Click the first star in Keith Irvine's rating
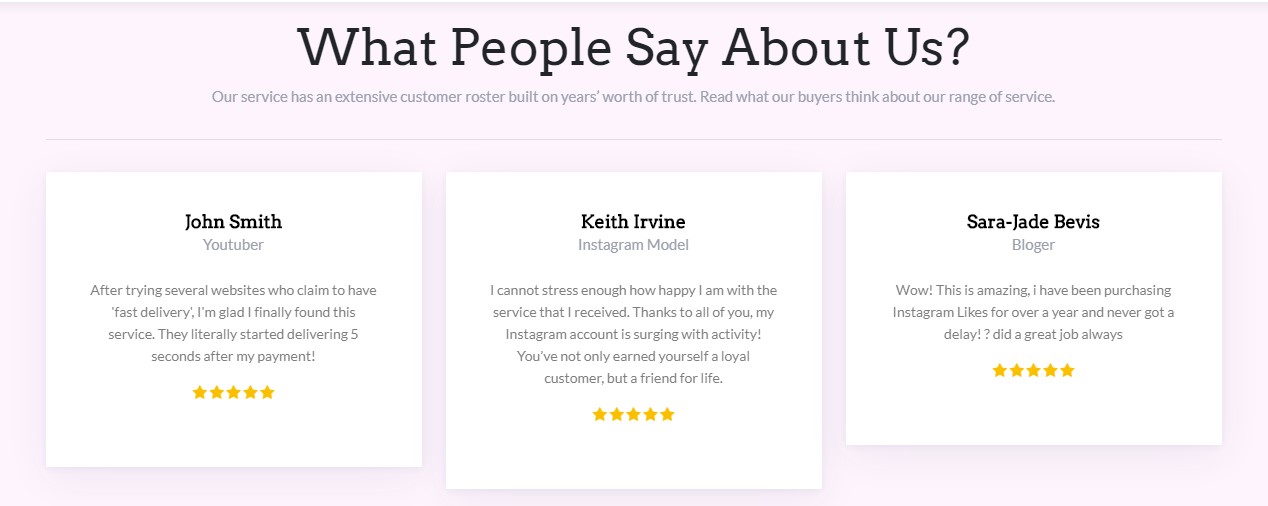The width and height of the screenshot is (1268, 506). coord(600,415)
